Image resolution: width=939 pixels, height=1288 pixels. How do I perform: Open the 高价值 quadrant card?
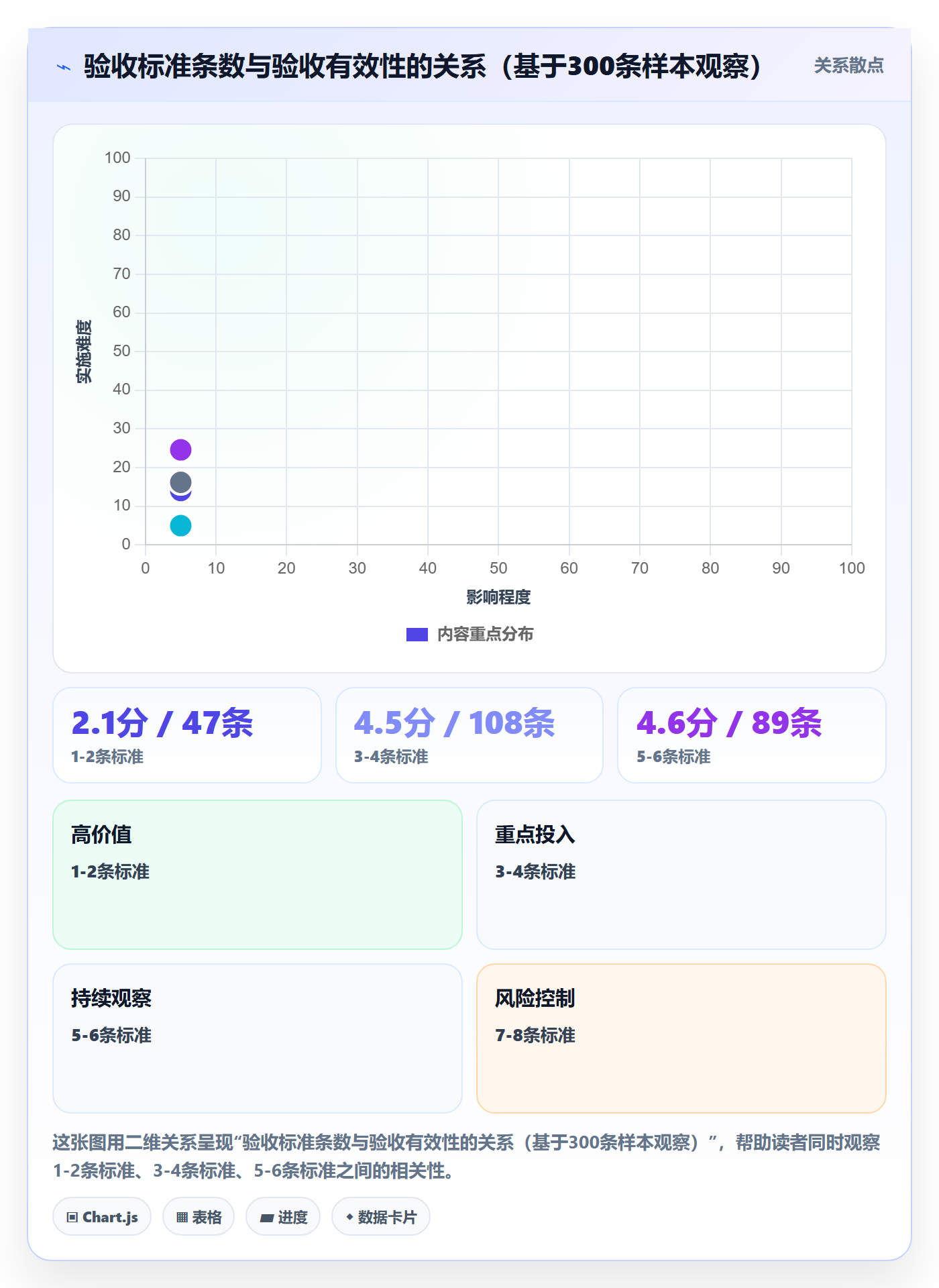[258, 875]
